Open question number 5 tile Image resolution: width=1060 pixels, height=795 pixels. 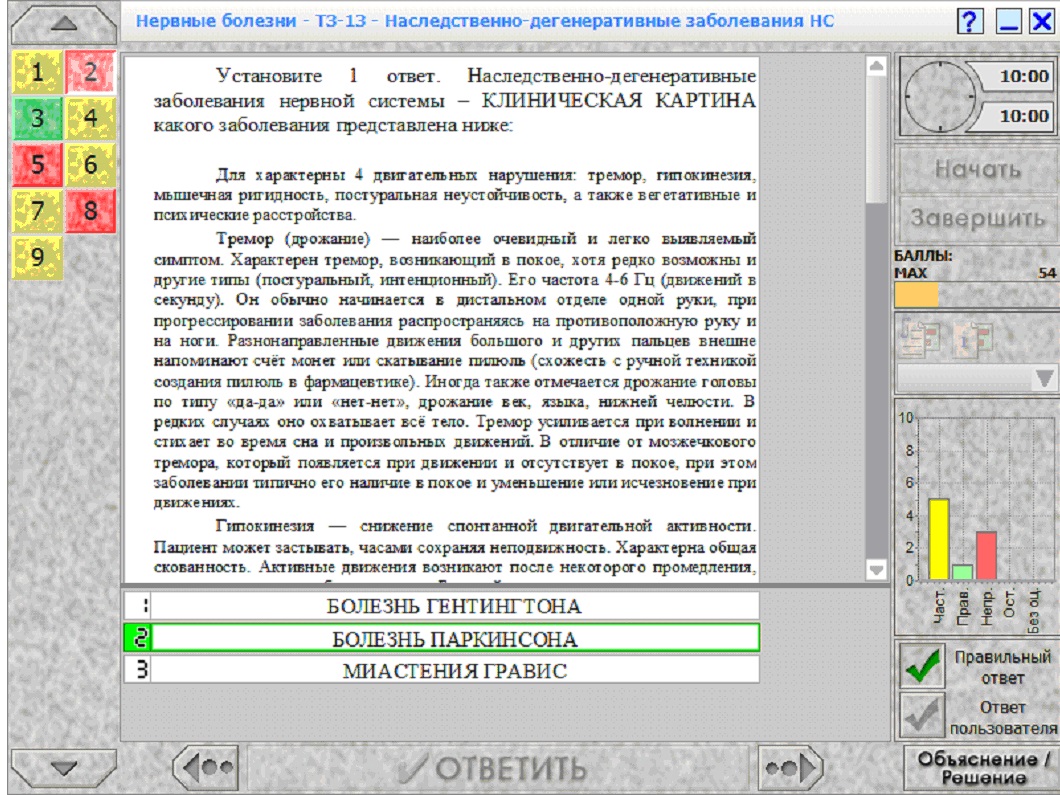point(37,164)
